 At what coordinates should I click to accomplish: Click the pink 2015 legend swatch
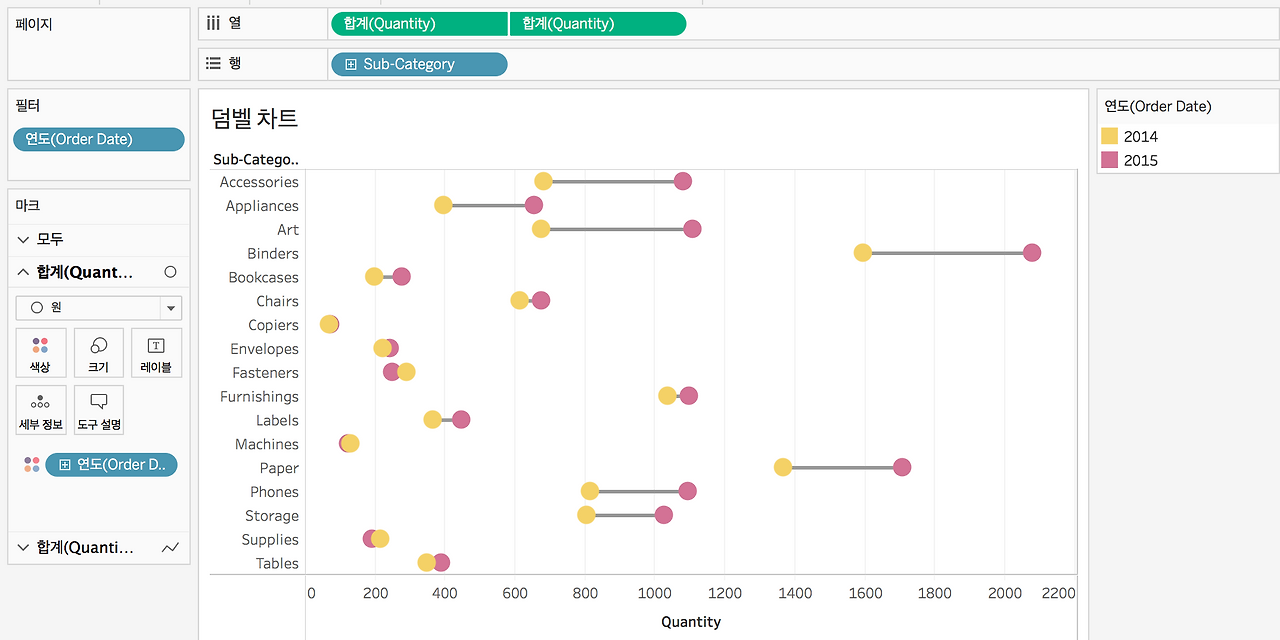tap(1109, 160)
